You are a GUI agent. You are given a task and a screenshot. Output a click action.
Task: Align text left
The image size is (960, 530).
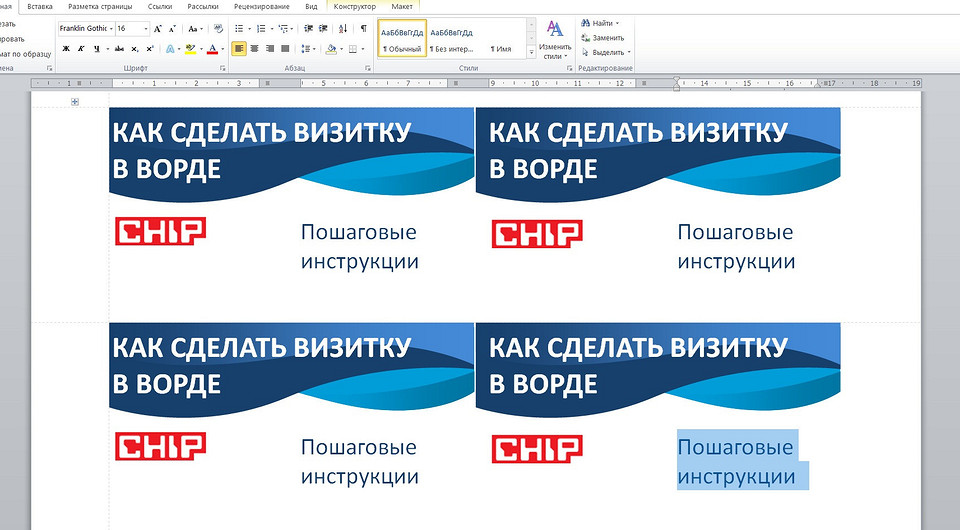point(239,49)
